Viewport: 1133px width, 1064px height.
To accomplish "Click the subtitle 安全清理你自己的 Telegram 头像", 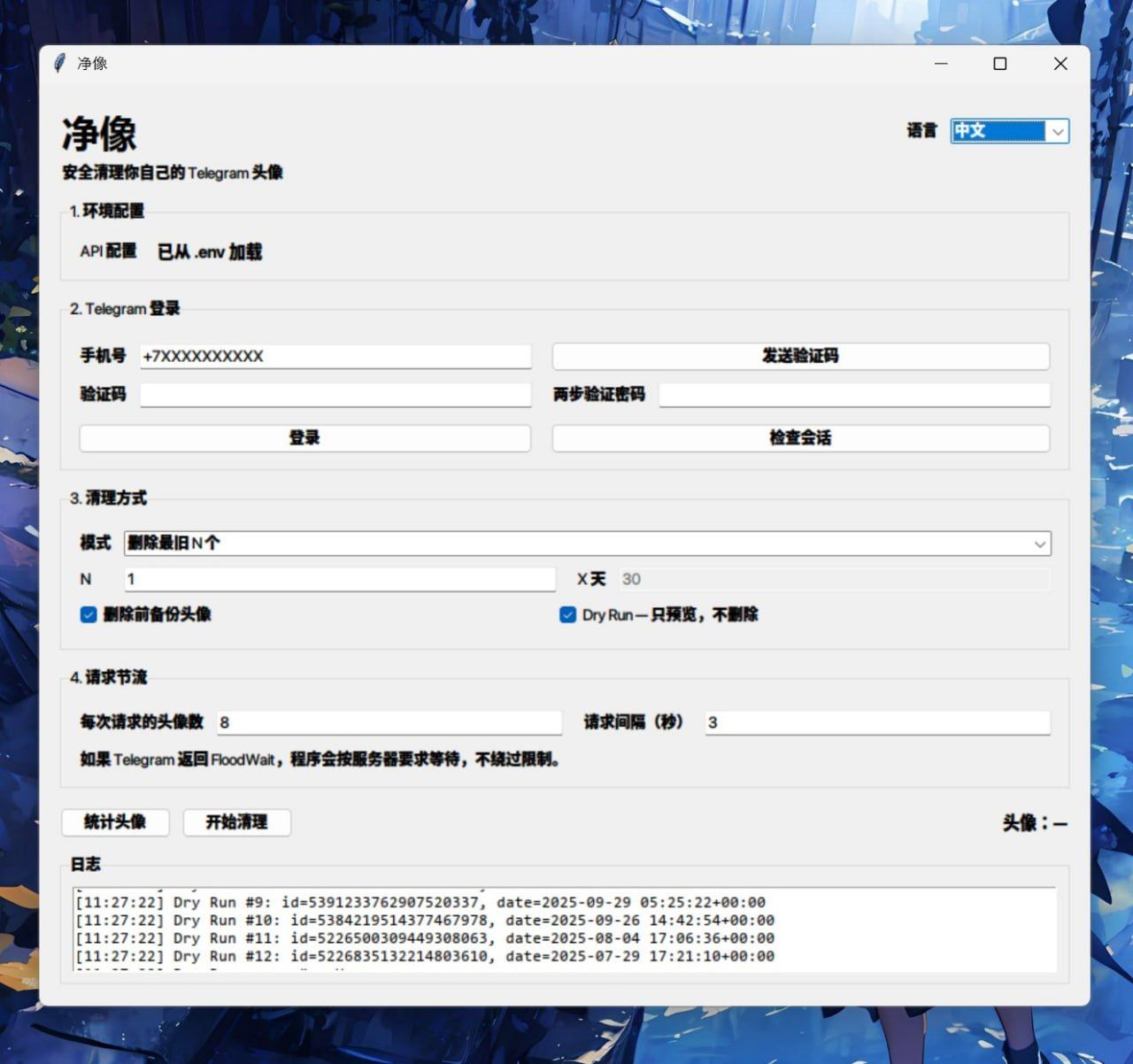I will point(173,173).
